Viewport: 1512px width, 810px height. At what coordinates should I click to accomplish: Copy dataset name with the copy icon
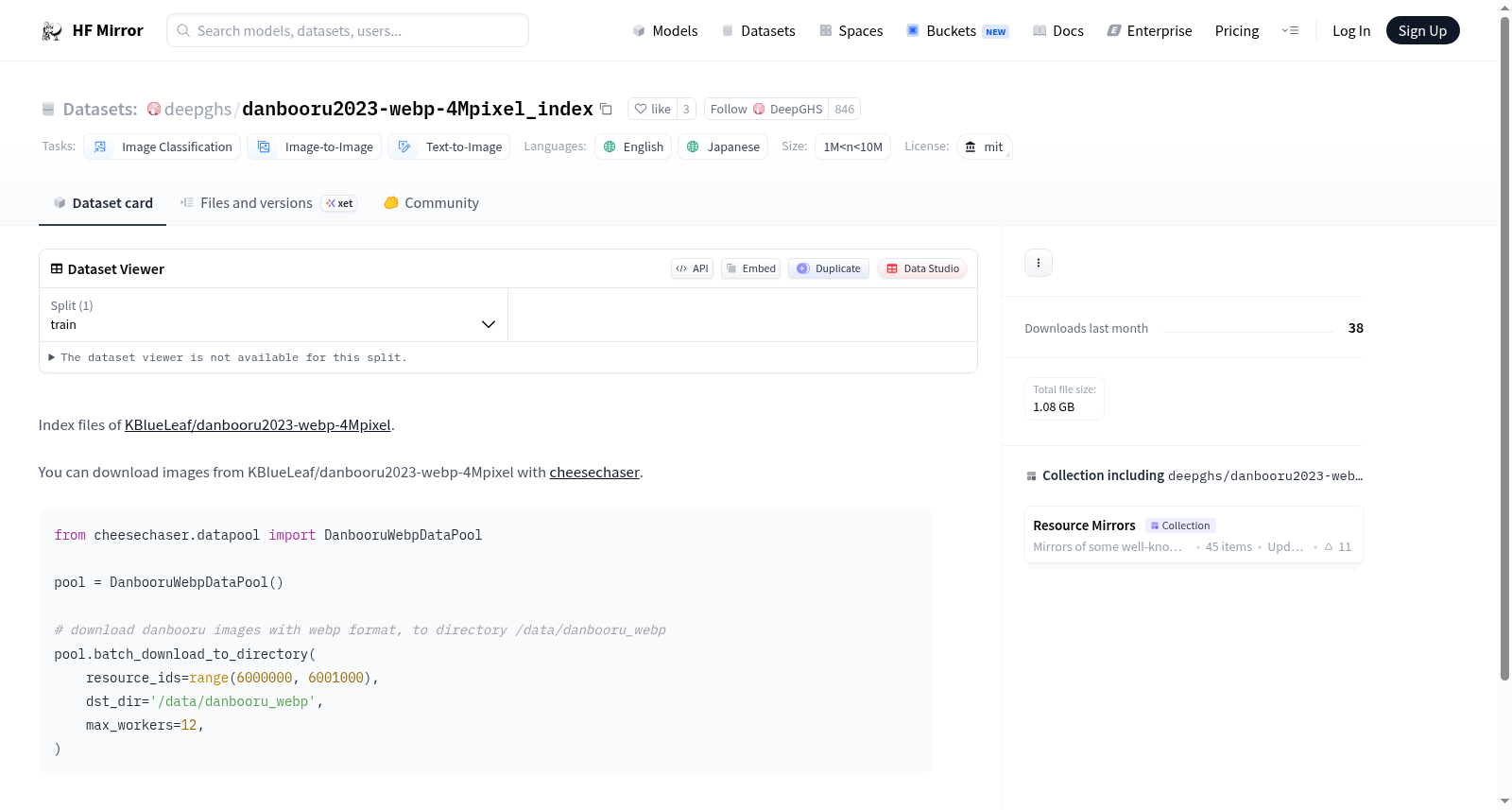point(606,110)
